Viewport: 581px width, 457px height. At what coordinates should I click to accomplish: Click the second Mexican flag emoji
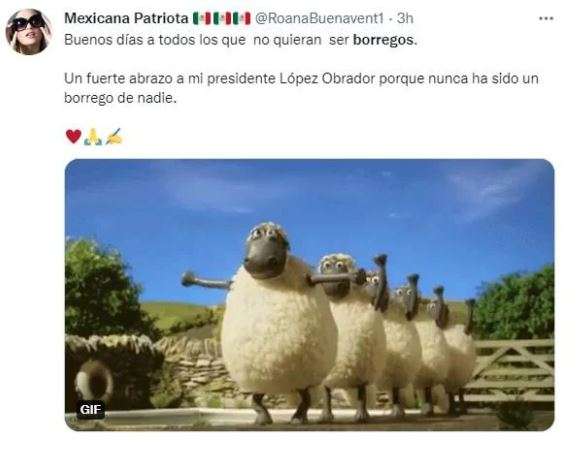pos(222,18)
